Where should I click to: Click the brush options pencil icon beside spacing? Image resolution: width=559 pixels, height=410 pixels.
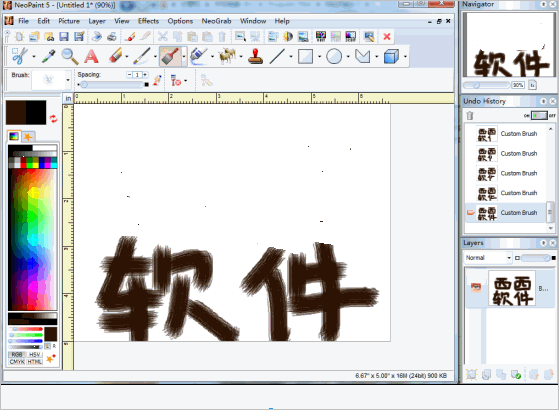157,81
